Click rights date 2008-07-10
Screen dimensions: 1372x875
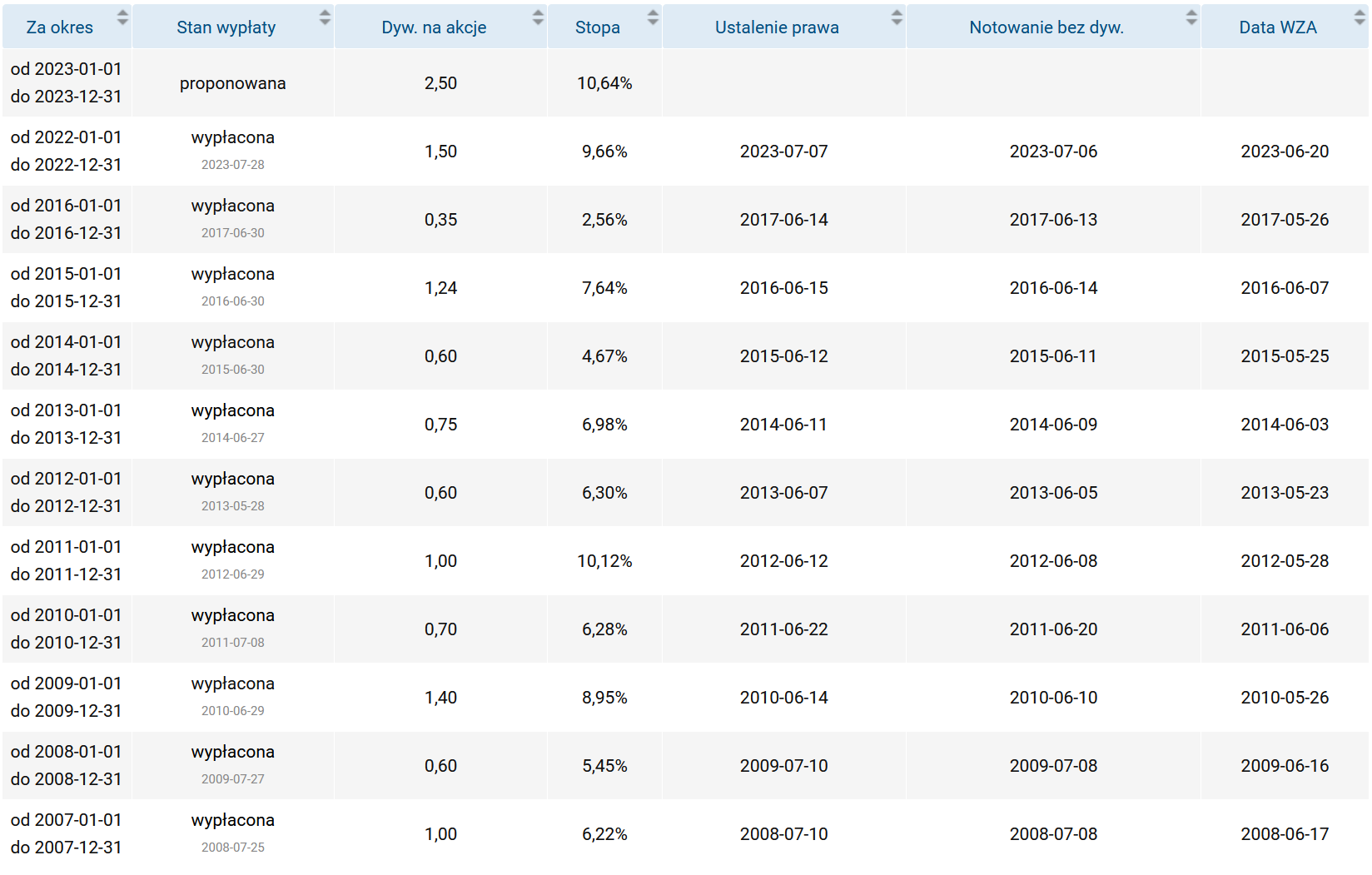(x=784, y=834)
